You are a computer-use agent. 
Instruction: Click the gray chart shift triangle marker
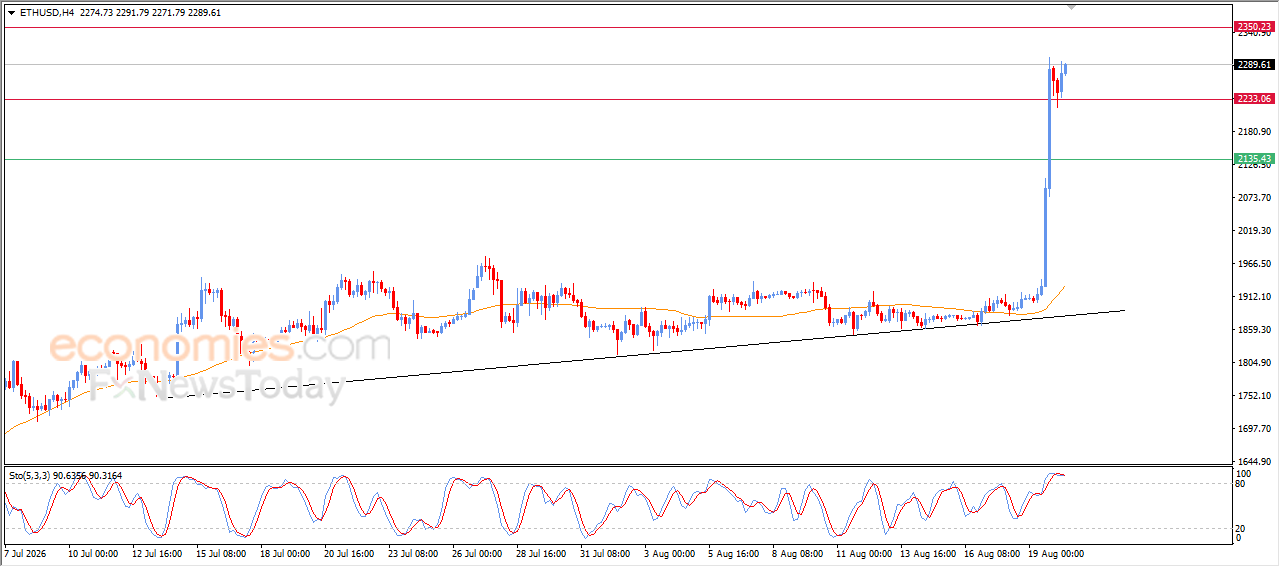click(x=1073, y=8)
